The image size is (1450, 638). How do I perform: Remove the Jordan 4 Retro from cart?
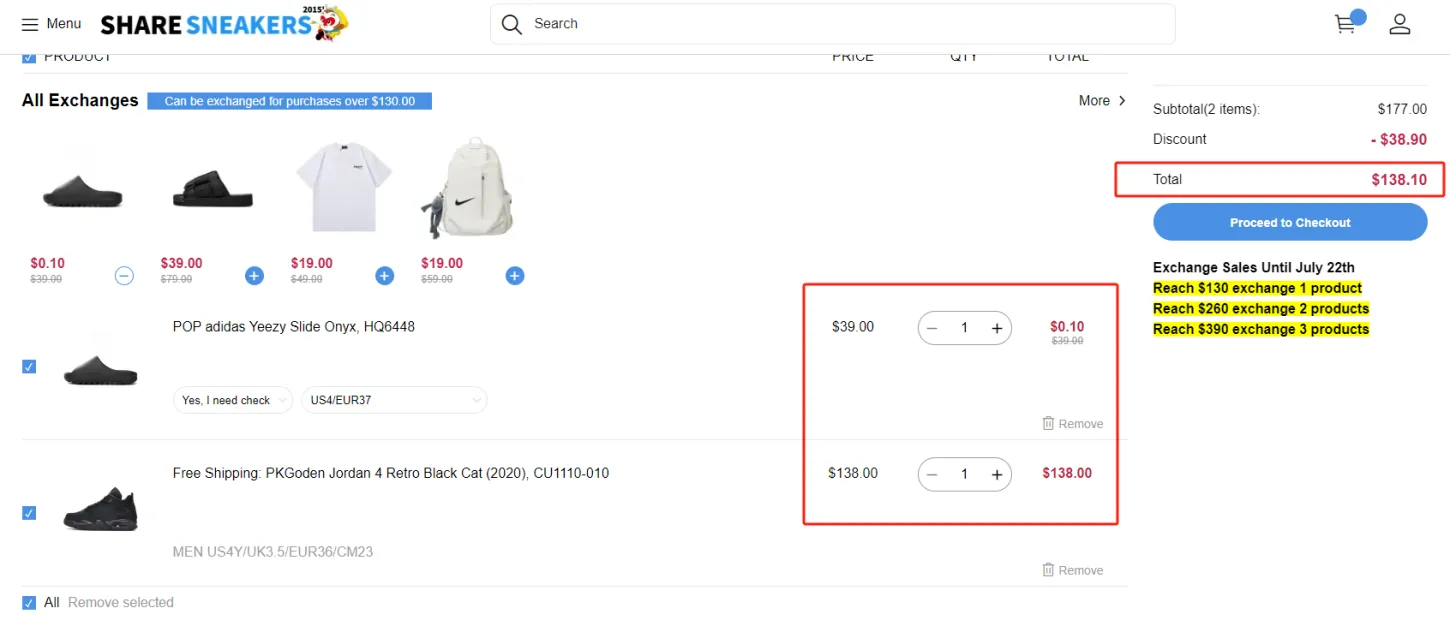[1072, 570]
